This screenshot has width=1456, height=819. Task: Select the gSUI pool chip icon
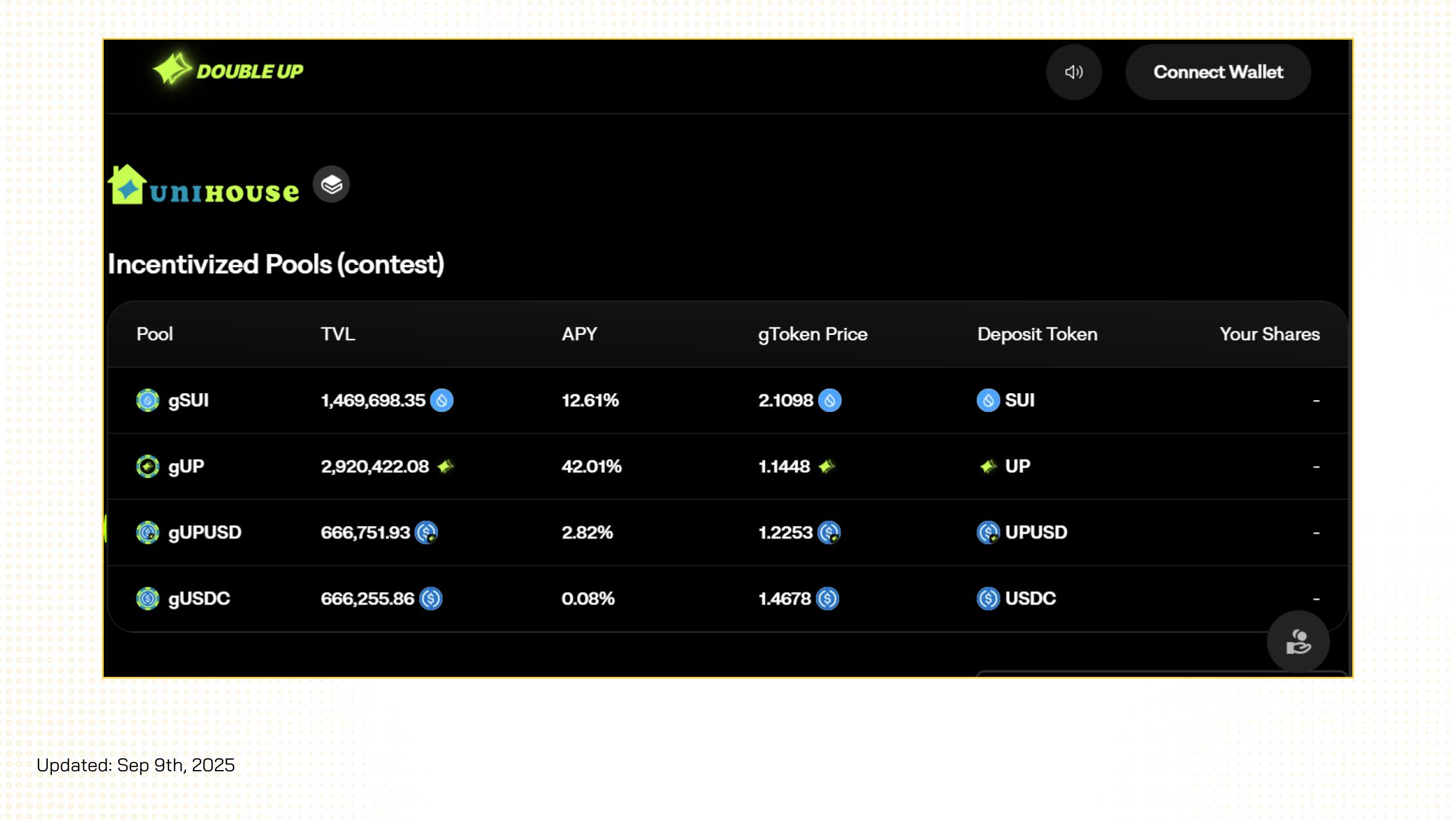coord(147,400)
